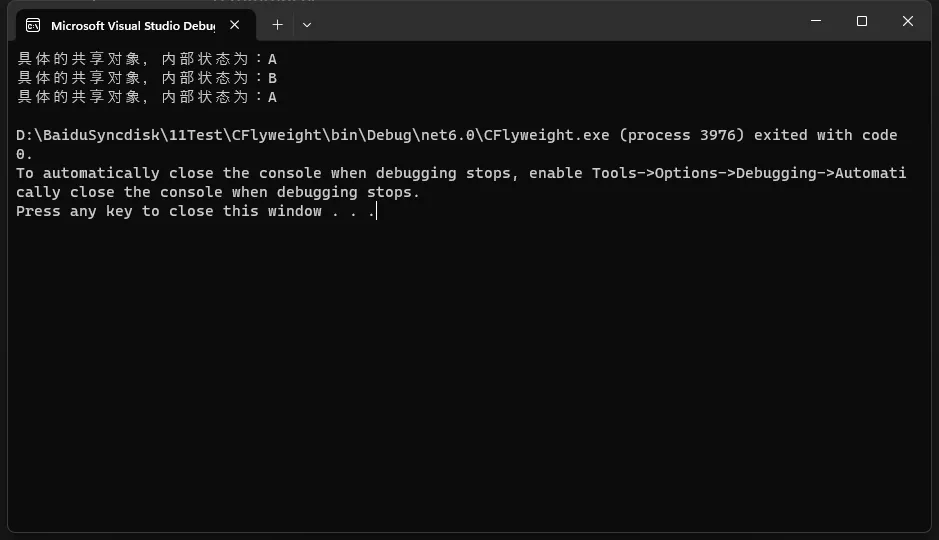Click 'Press any key to close this window'
The image size is (939, 540).
(x=169, y=211)
